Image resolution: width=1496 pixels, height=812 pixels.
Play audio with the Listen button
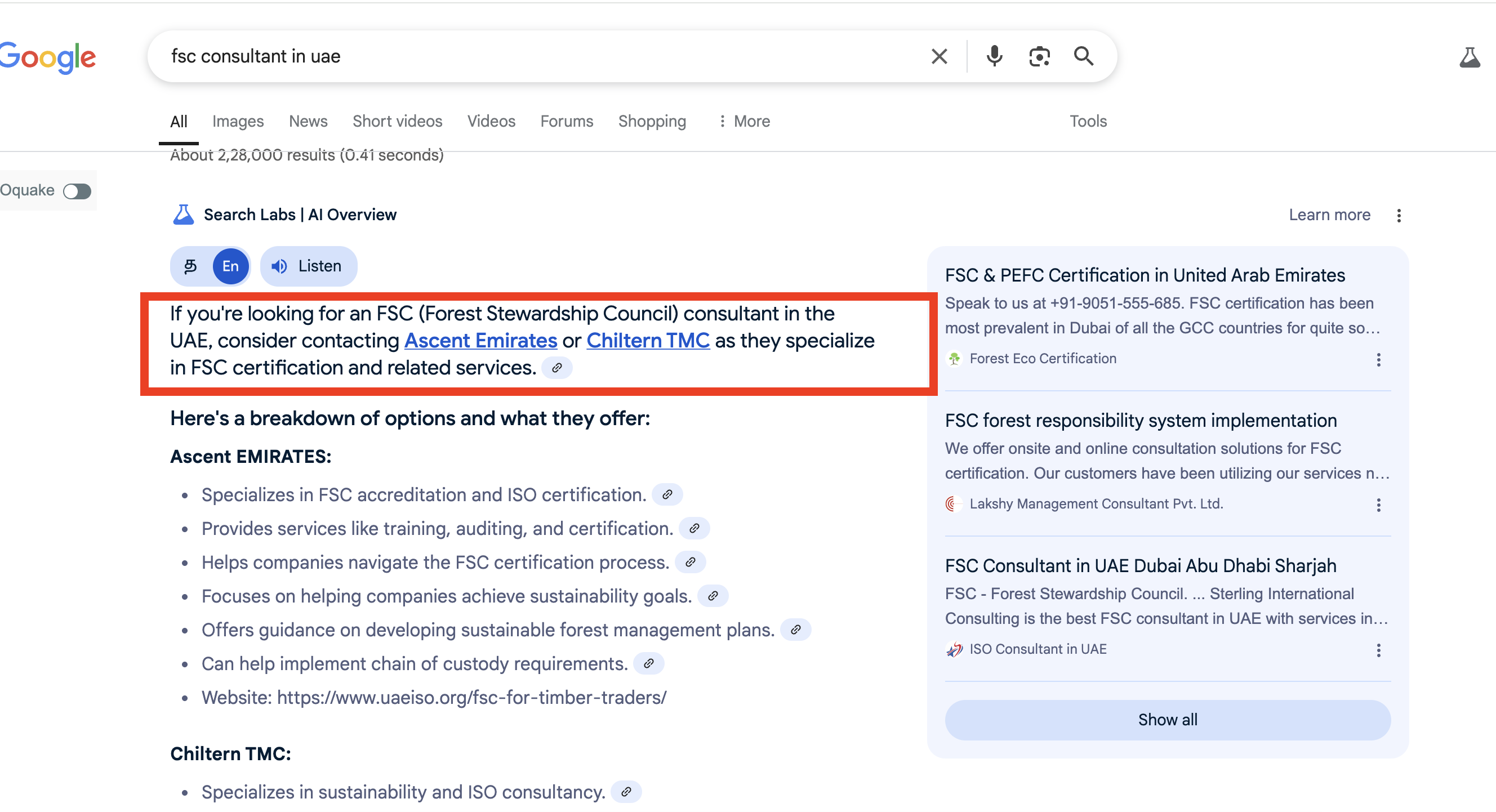(x=309, y=266)
